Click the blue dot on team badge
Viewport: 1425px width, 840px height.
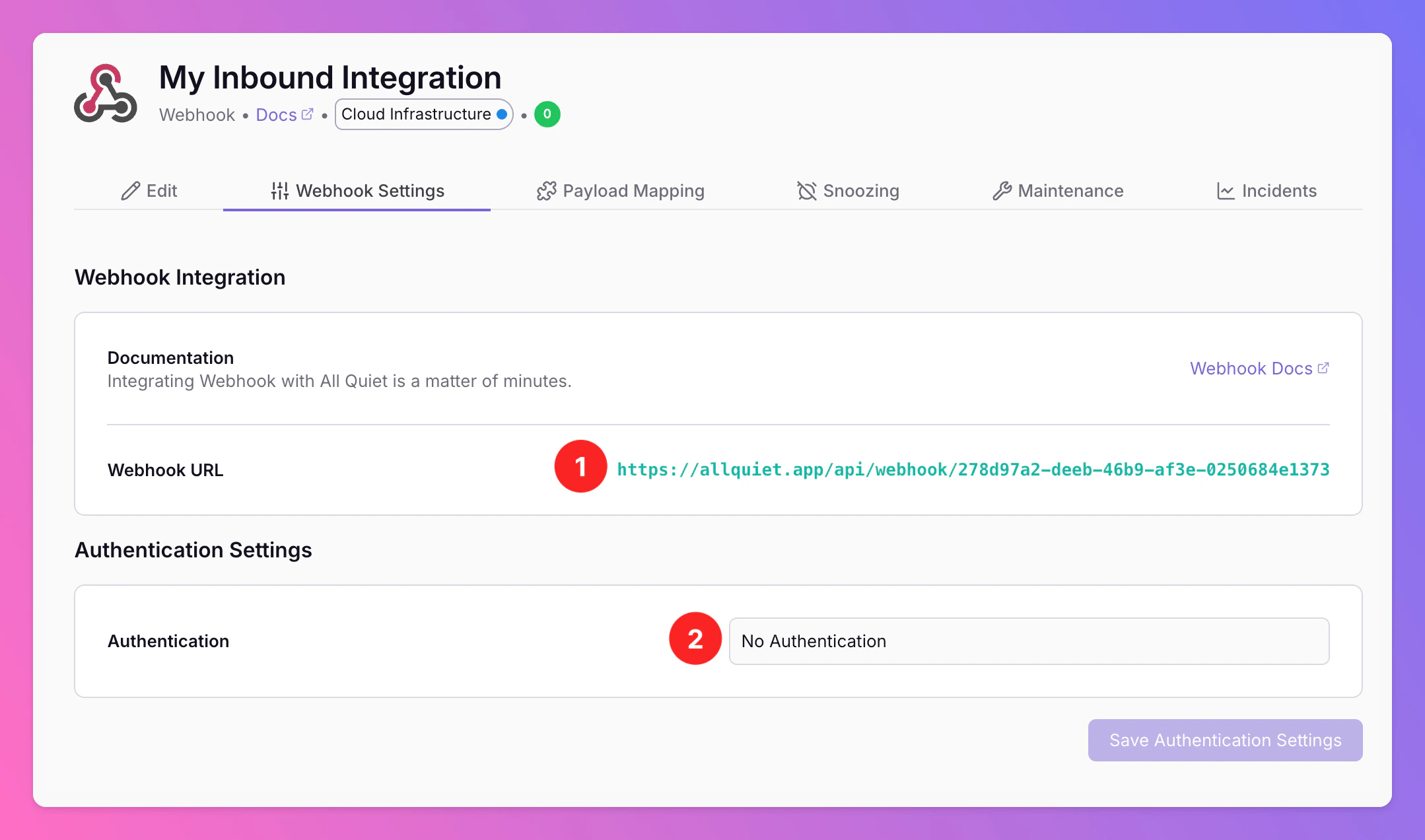(x=502, y=114)
